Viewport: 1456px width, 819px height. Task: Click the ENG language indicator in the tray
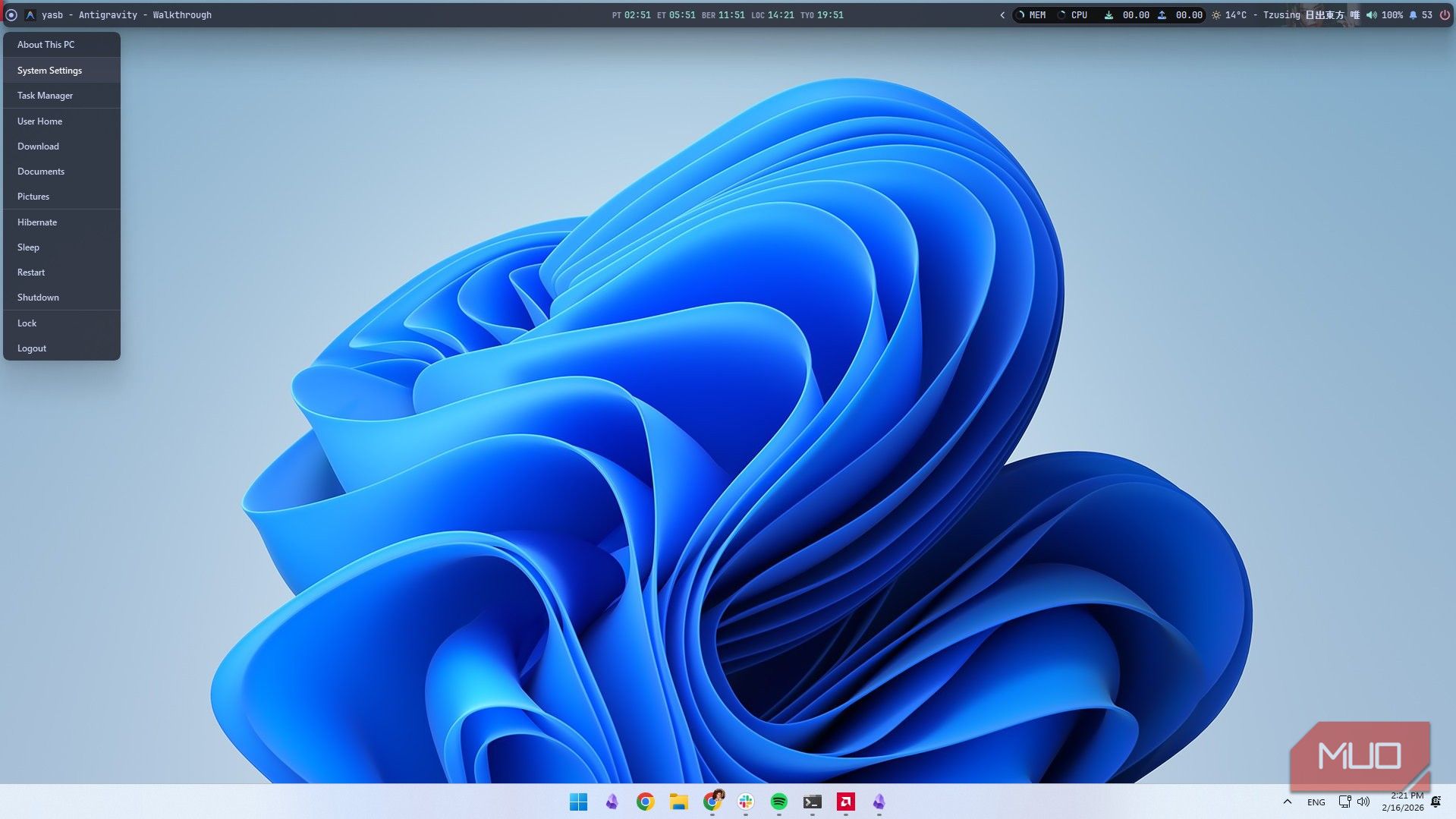pyautogui.click(x=1316, y=802)
